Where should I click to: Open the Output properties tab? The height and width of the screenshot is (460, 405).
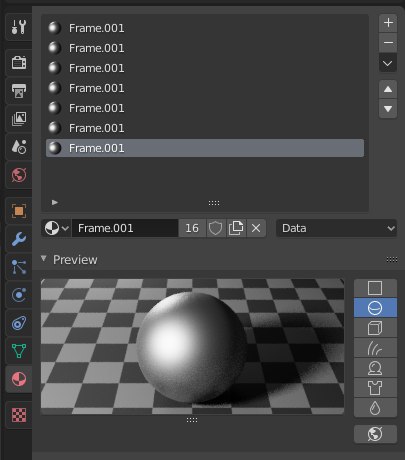pos(19,91)
